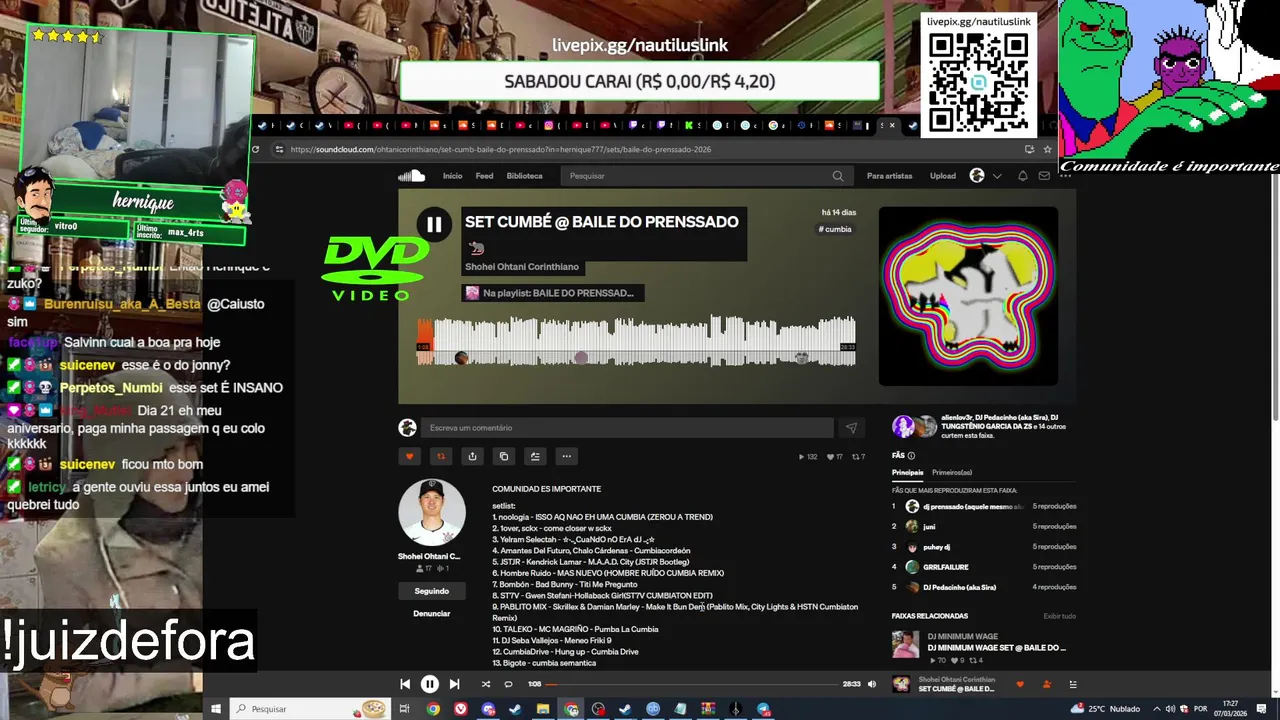Open the Na playlist: BAILE DO PRENSSADO link
1280x720 pixels.
click(552, 293)
